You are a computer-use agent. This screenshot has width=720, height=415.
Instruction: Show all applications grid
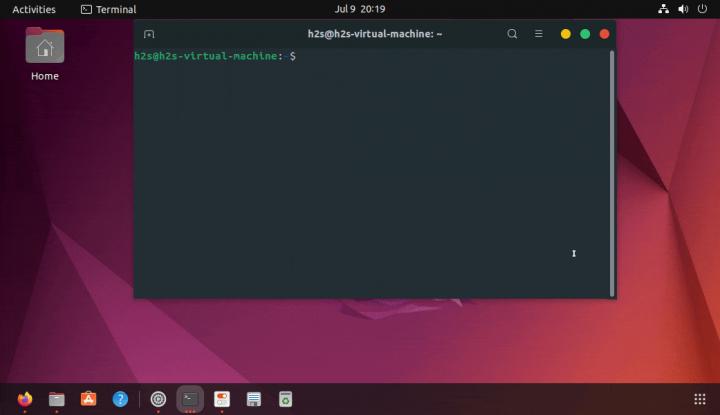[699, 399]
